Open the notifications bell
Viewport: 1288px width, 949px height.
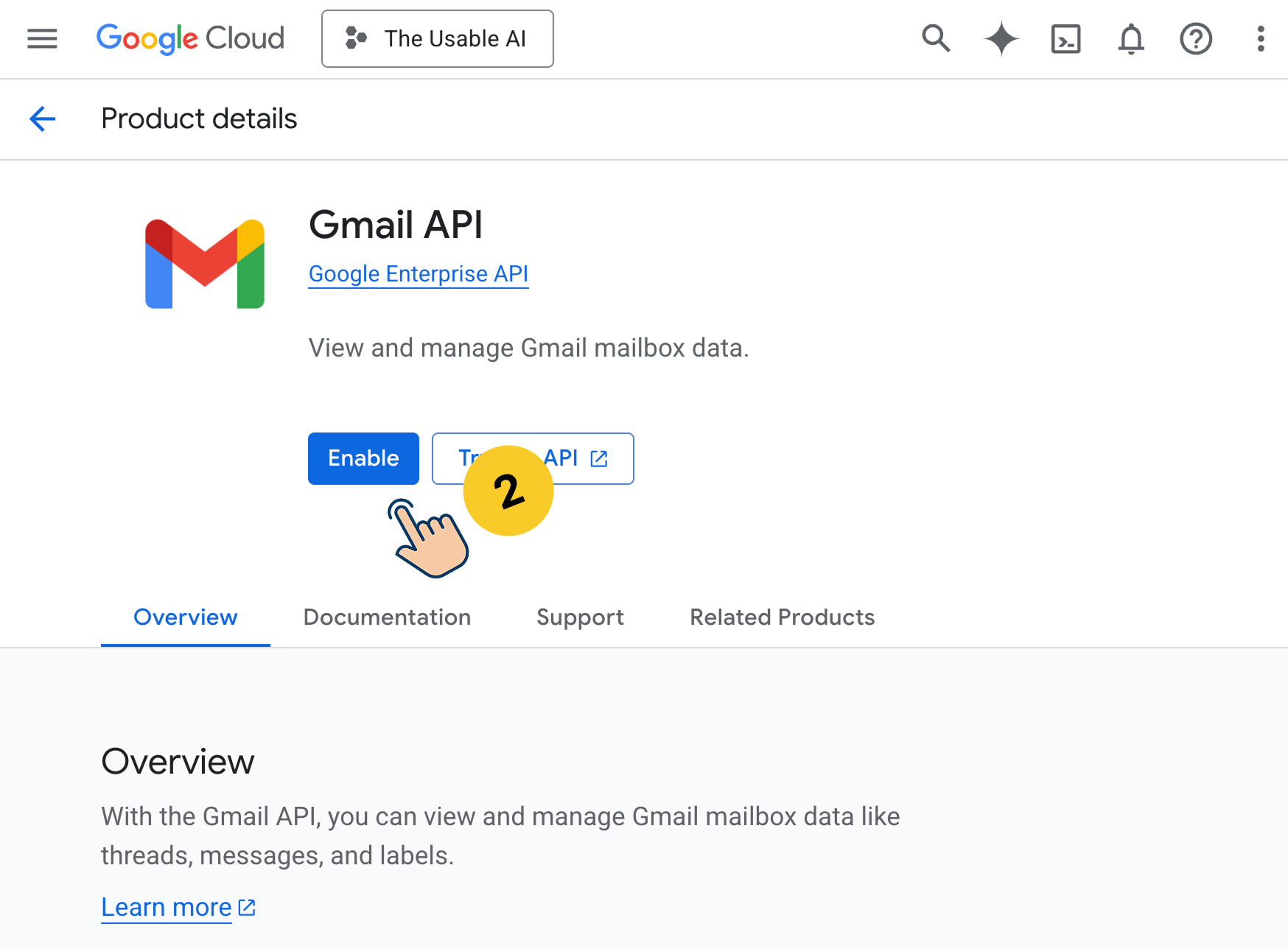click(x=1131, y=39)
